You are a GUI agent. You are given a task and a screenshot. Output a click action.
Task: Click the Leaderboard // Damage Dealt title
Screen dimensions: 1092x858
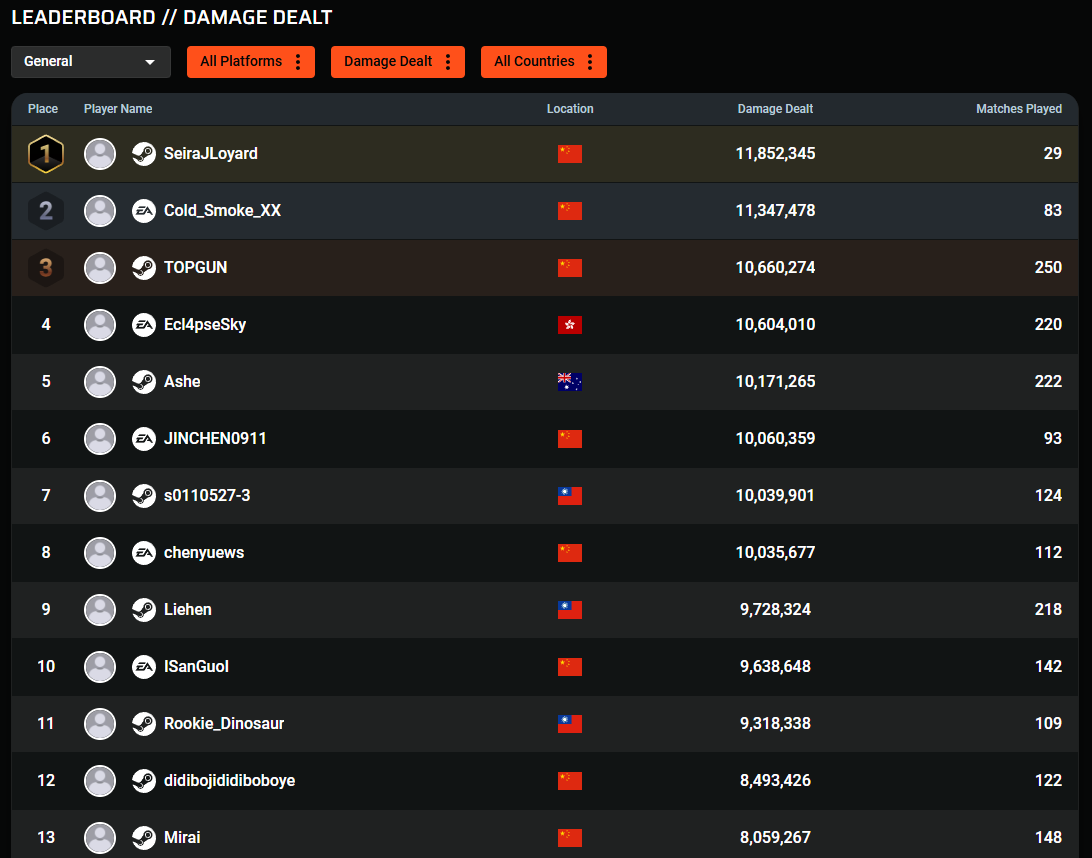[172, 17]
